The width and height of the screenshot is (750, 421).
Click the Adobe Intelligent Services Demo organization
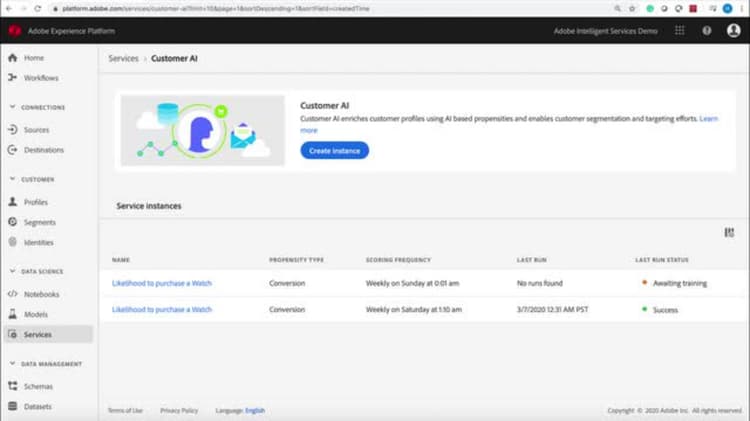tap(605, 31)
